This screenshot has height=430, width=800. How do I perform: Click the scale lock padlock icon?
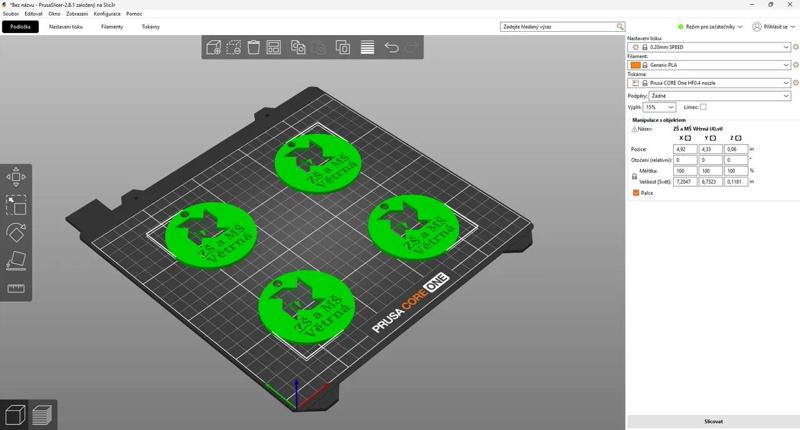pos(634,176)
